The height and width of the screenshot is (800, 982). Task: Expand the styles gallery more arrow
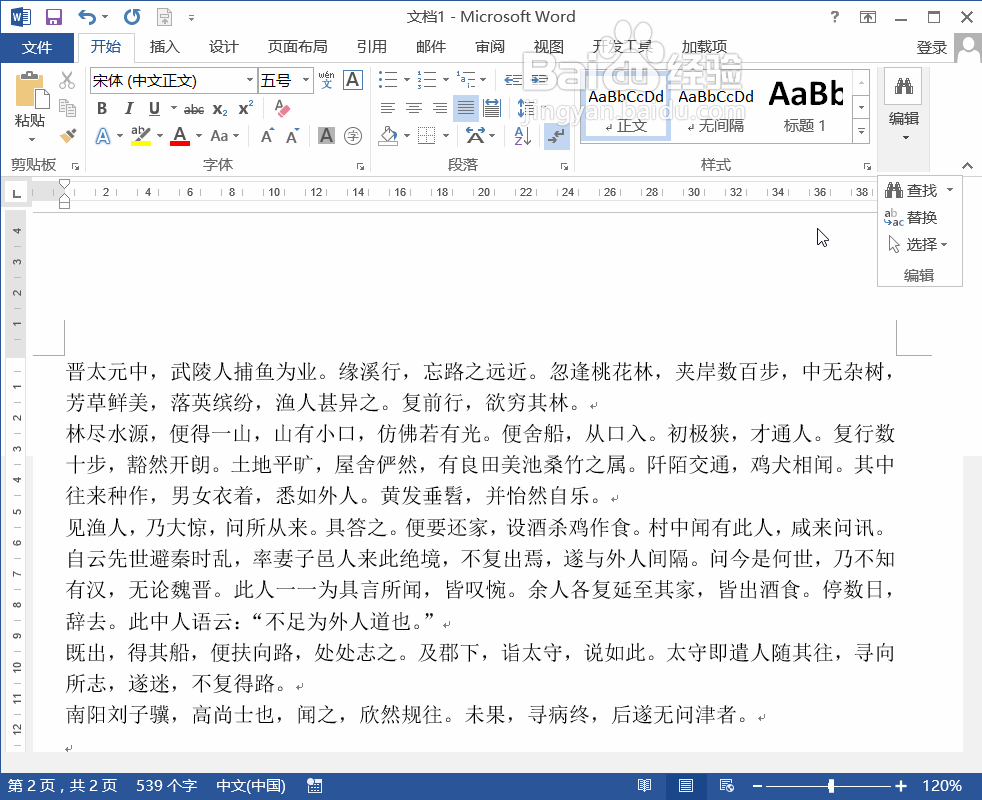[x=862, y=132]
